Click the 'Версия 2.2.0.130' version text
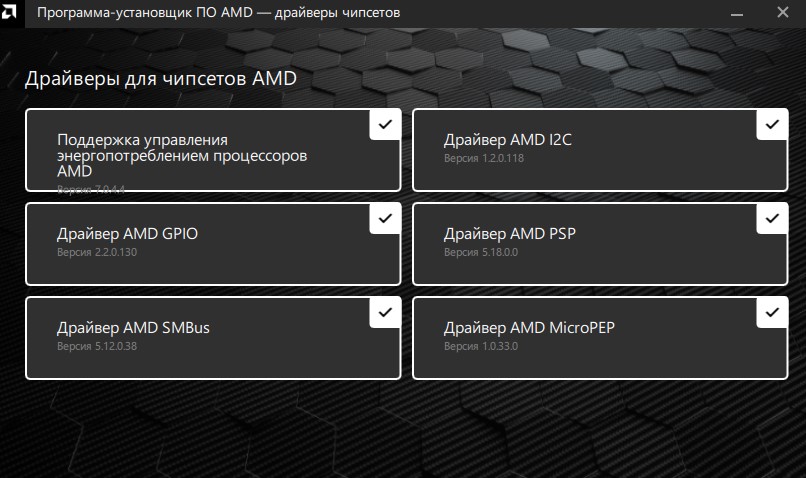The height and width of the screenshot is (478, 806). (x=97, y=252)
